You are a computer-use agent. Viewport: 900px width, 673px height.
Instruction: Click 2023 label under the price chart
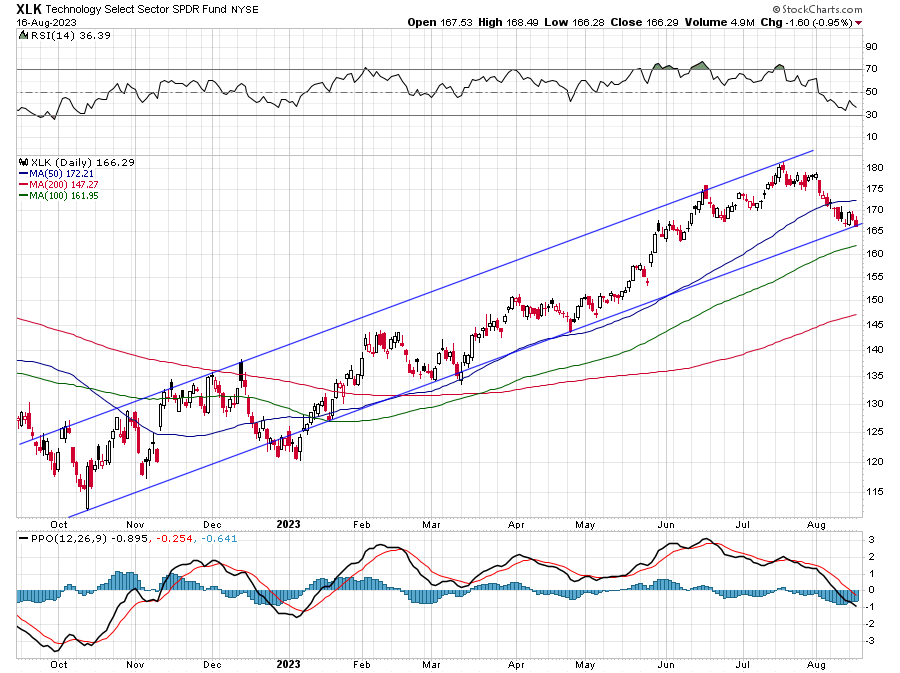click(x=288, y=524)
